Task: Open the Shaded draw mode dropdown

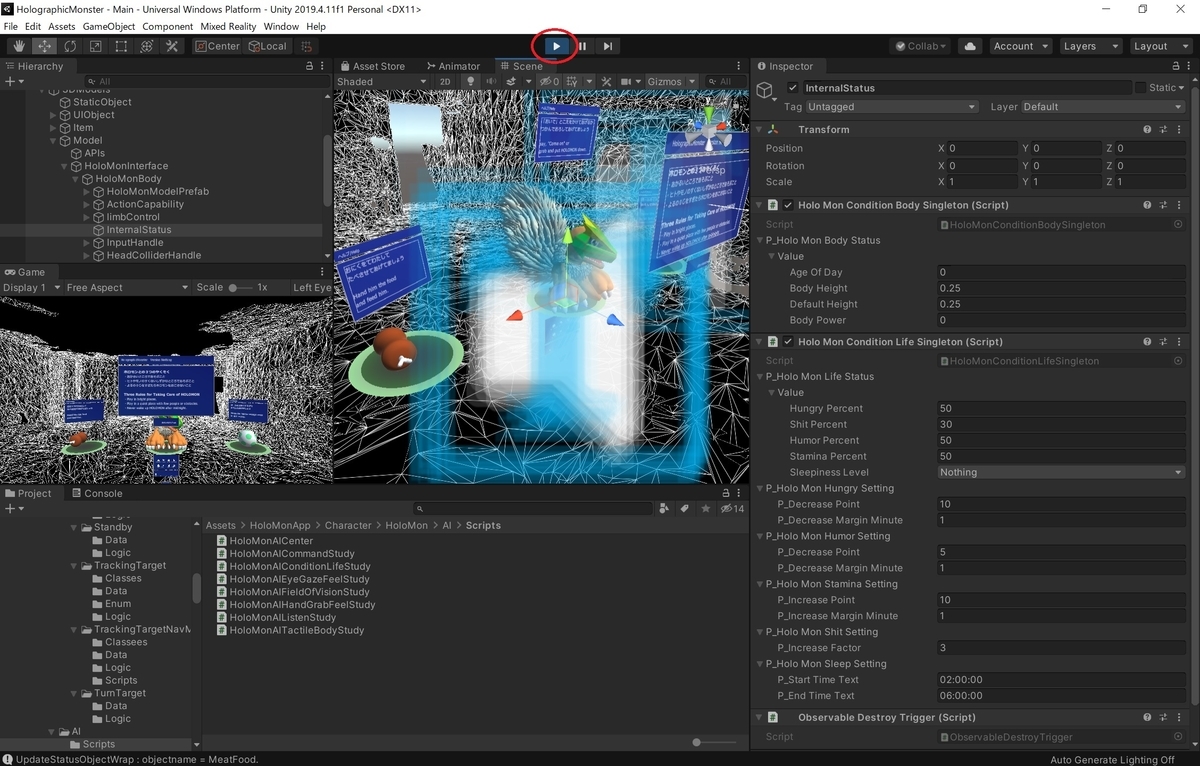Action: click(x=382, y=82)
